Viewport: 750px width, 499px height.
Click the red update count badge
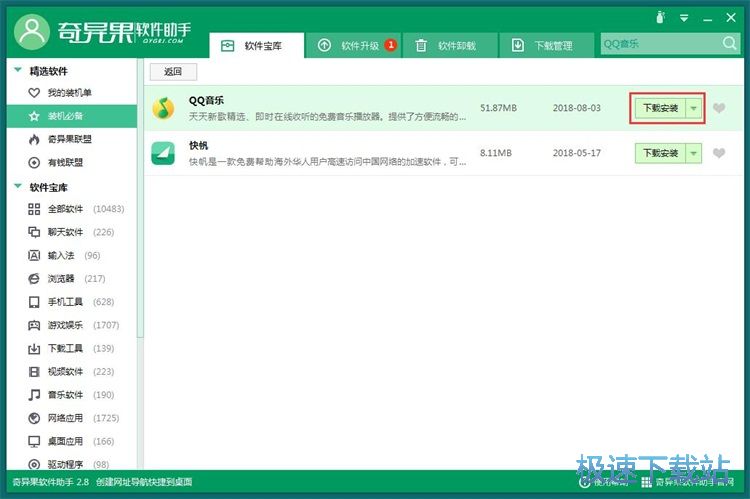point(391,45)
